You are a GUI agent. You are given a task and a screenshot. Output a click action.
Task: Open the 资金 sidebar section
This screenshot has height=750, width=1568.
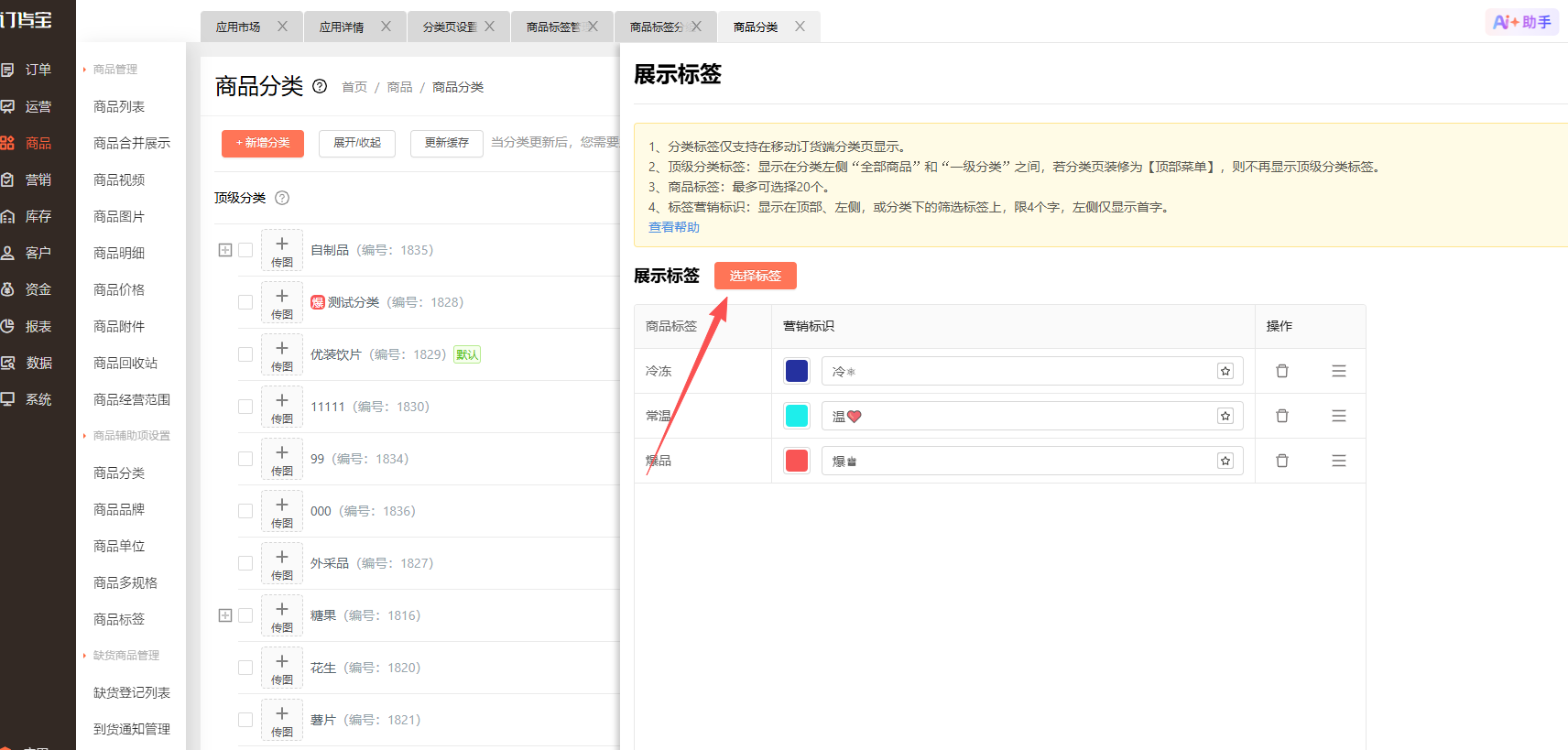pyautogui.click(x=27, y=289)
